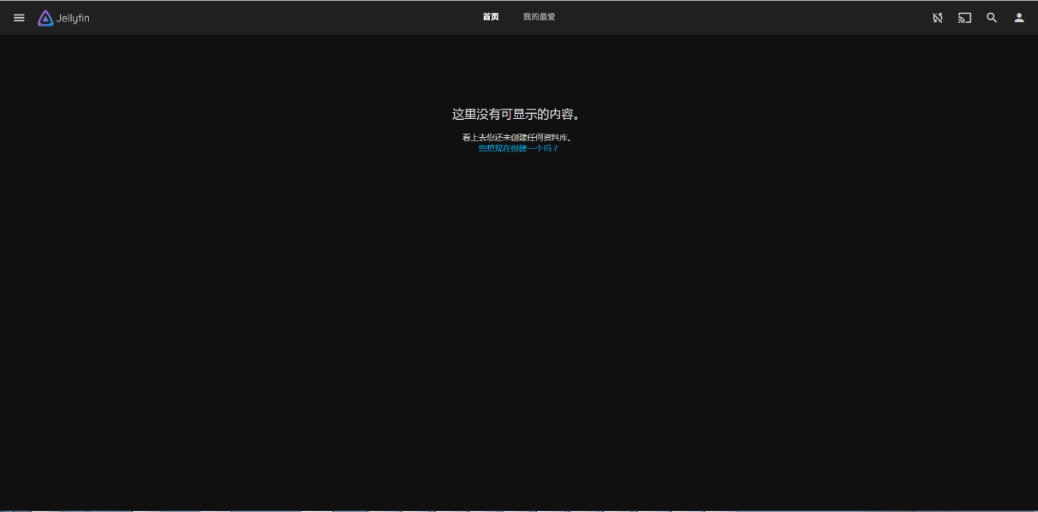The width and height of the screenshot is (1038, 512).
Task: Click blank header space left of 首页
Action: [x=300, y=17]
